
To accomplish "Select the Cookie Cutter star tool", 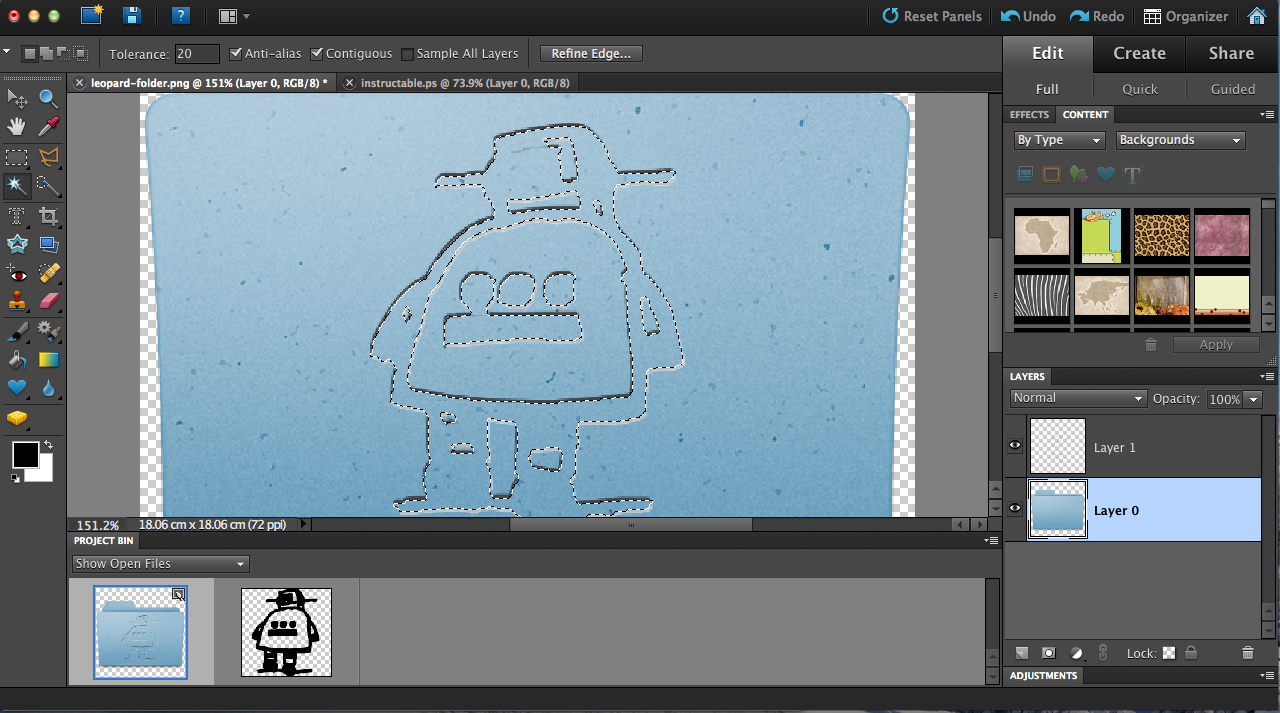I will tap(17, 244).
